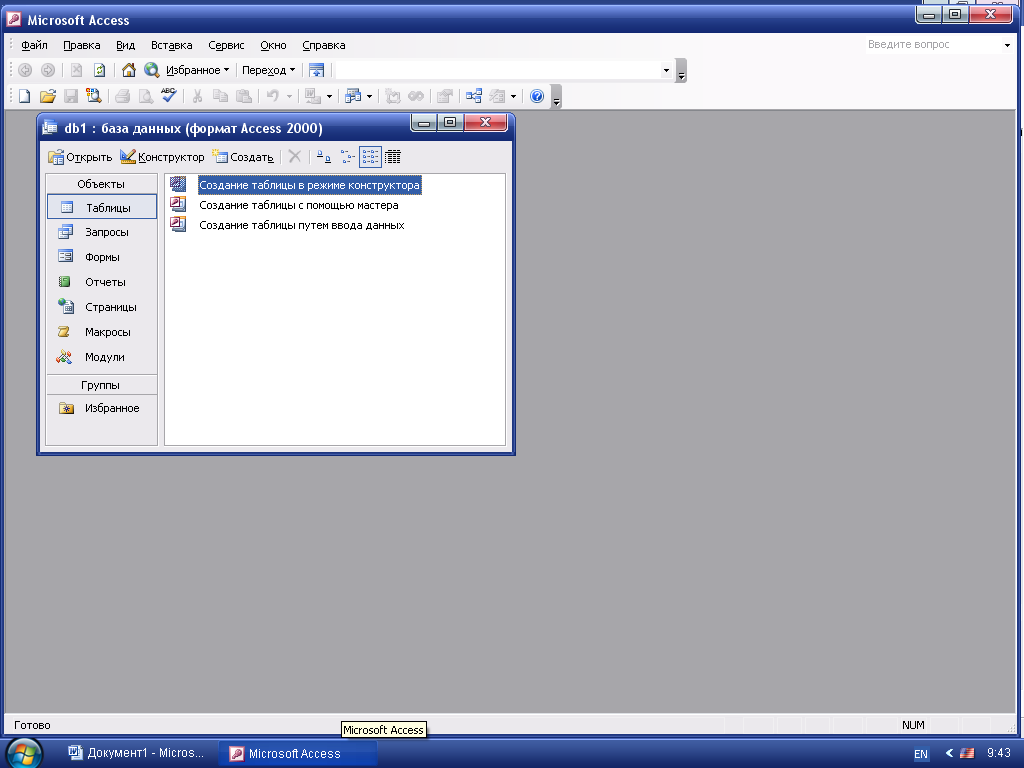The width and height of the screenshot is (1024, 768).
Task: Open the dropdown arrow beside Введите вопрос
Action: coord(1007,45)
